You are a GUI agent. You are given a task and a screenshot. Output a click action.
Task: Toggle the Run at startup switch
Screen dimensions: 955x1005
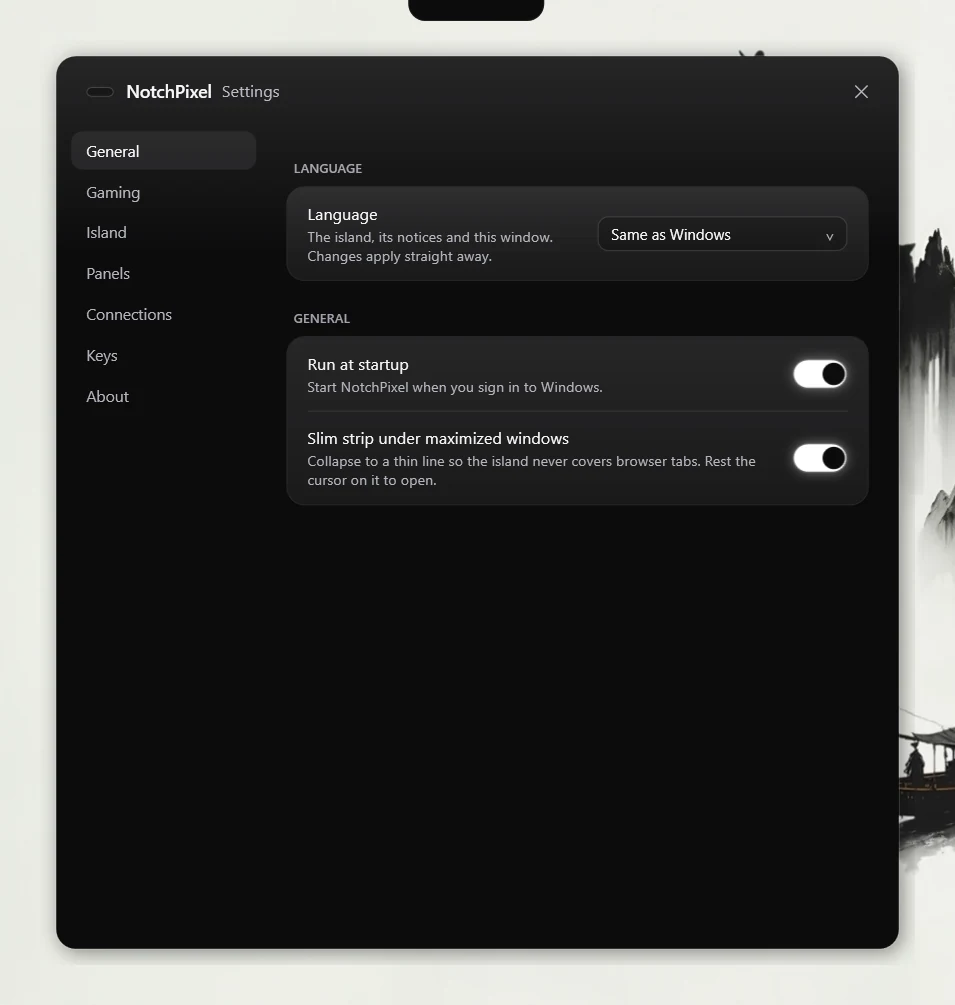click(820, 374)
